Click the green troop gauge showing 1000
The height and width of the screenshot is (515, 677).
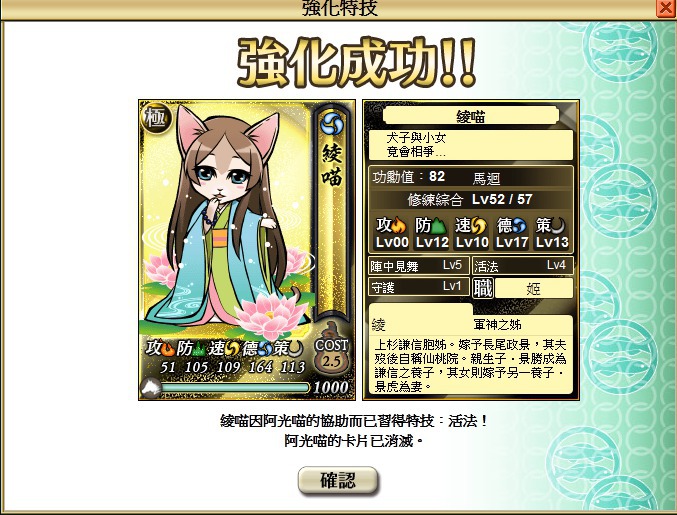(x=235, y=388)
